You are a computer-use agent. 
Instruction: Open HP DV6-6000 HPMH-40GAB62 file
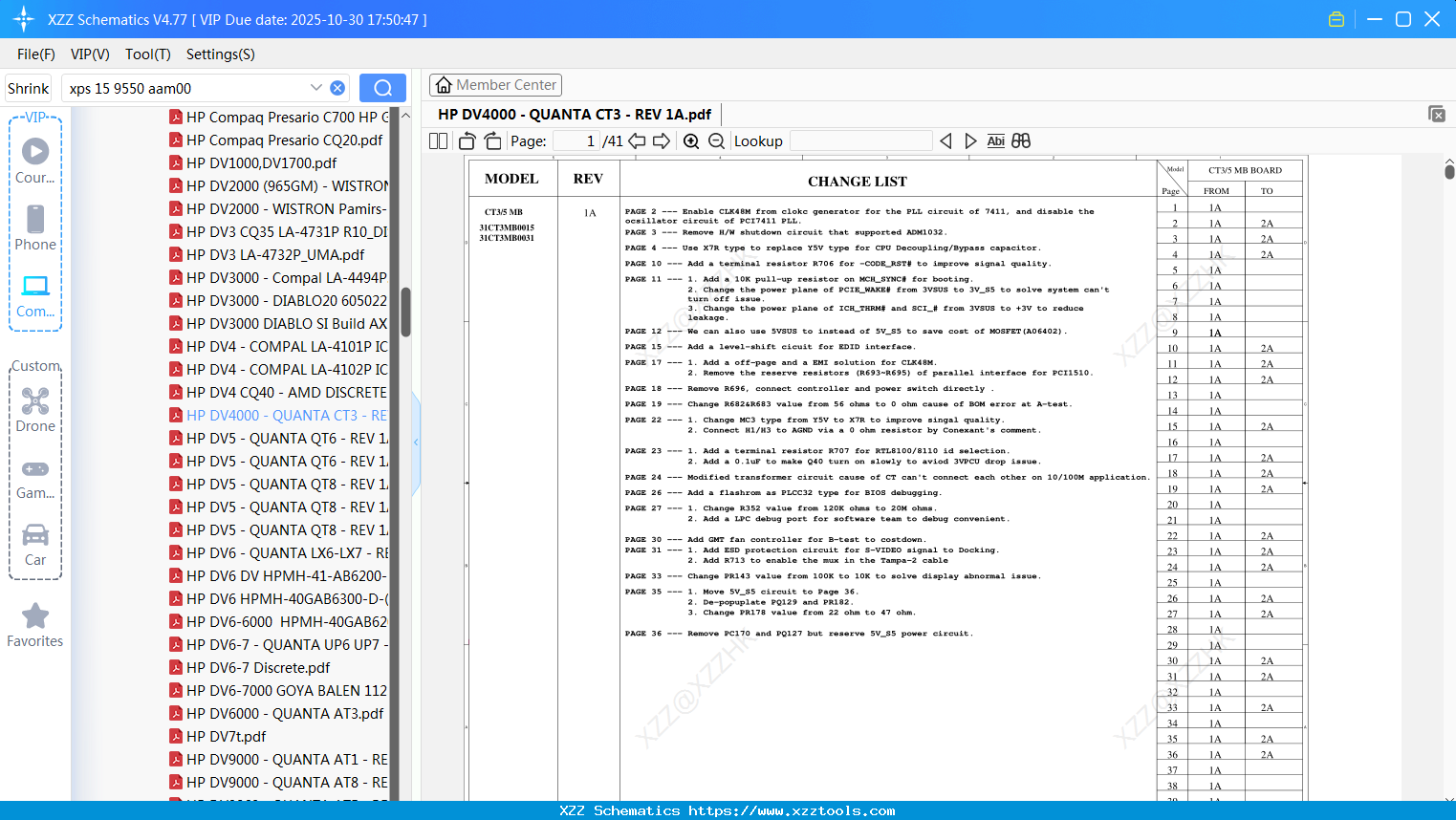278,621
